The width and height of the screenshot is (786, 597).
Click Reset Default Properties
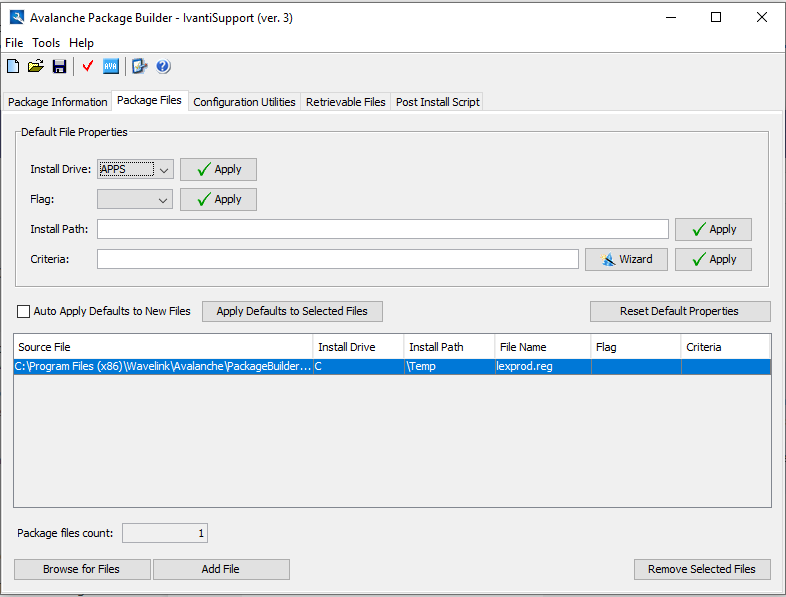pyautogui.click(x=680, y=311)
